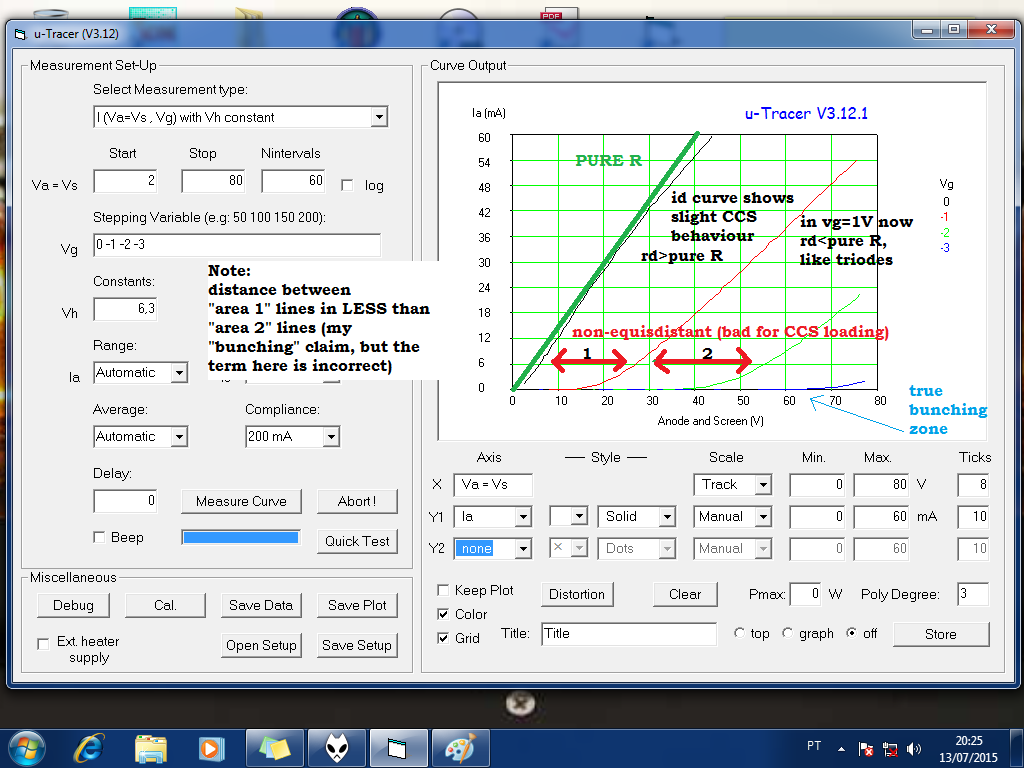Click the Va=Vs Start input field

tap(125, 181)
